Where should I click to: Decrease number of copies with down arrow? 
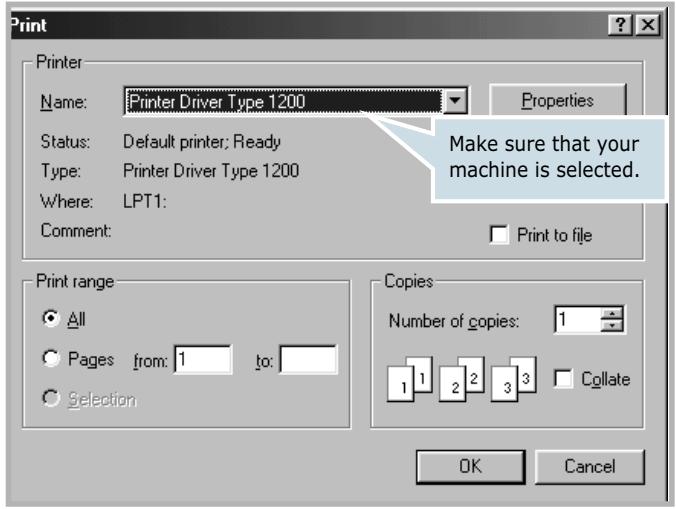click(x=612, y=325)
